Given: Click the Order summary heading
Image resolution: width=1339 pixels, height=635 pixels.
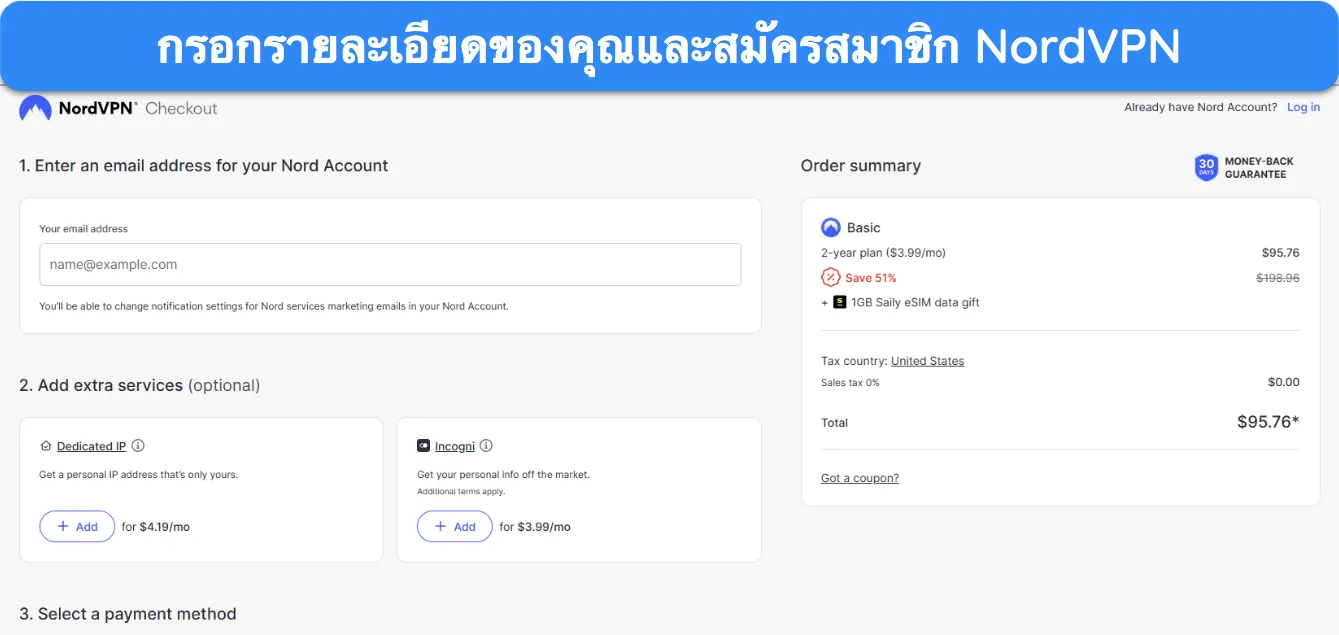Looking at the screenshot, I should pos(861,166).
